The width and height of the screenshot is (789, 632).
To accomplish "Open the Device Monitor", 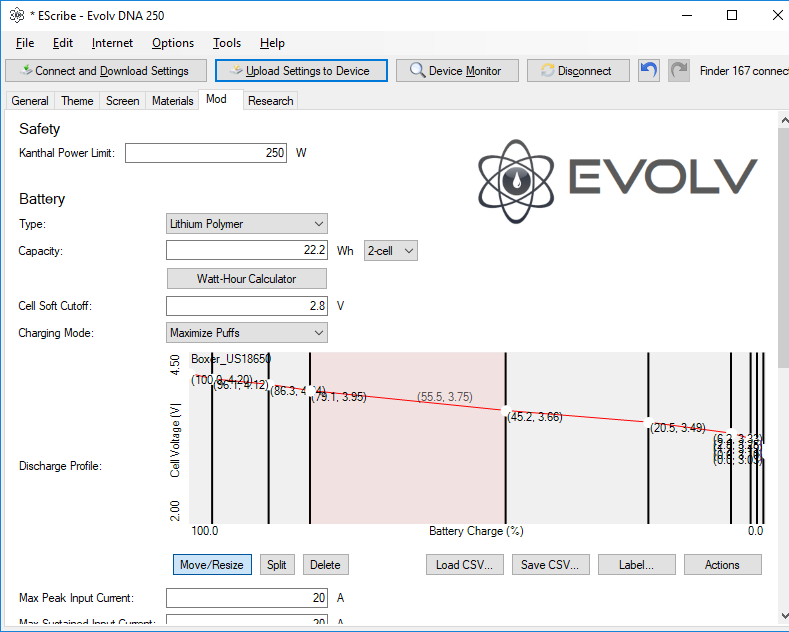I will [x=456, y=71].
